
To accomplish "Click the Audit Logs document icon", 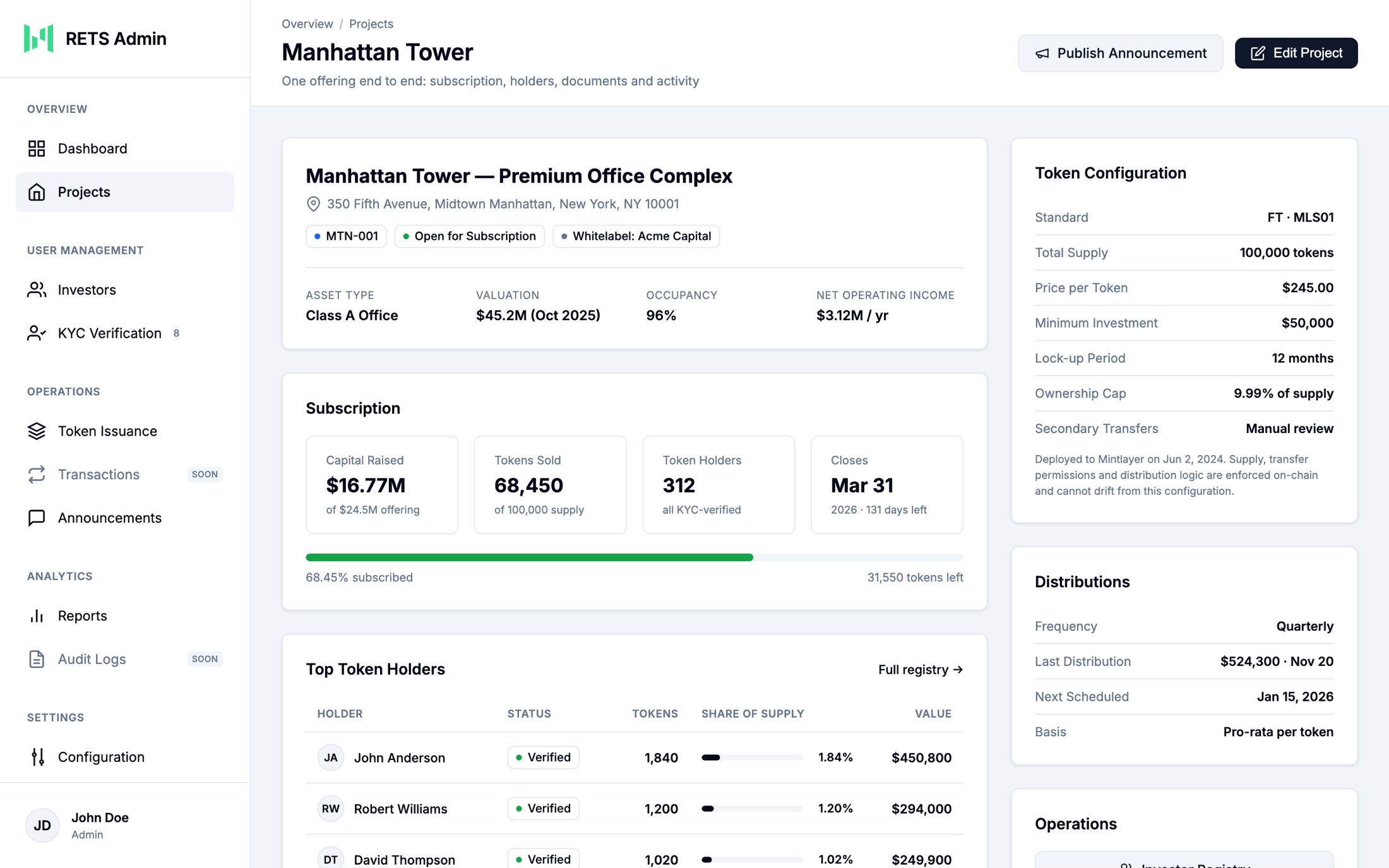I will (x=37, y=658).
